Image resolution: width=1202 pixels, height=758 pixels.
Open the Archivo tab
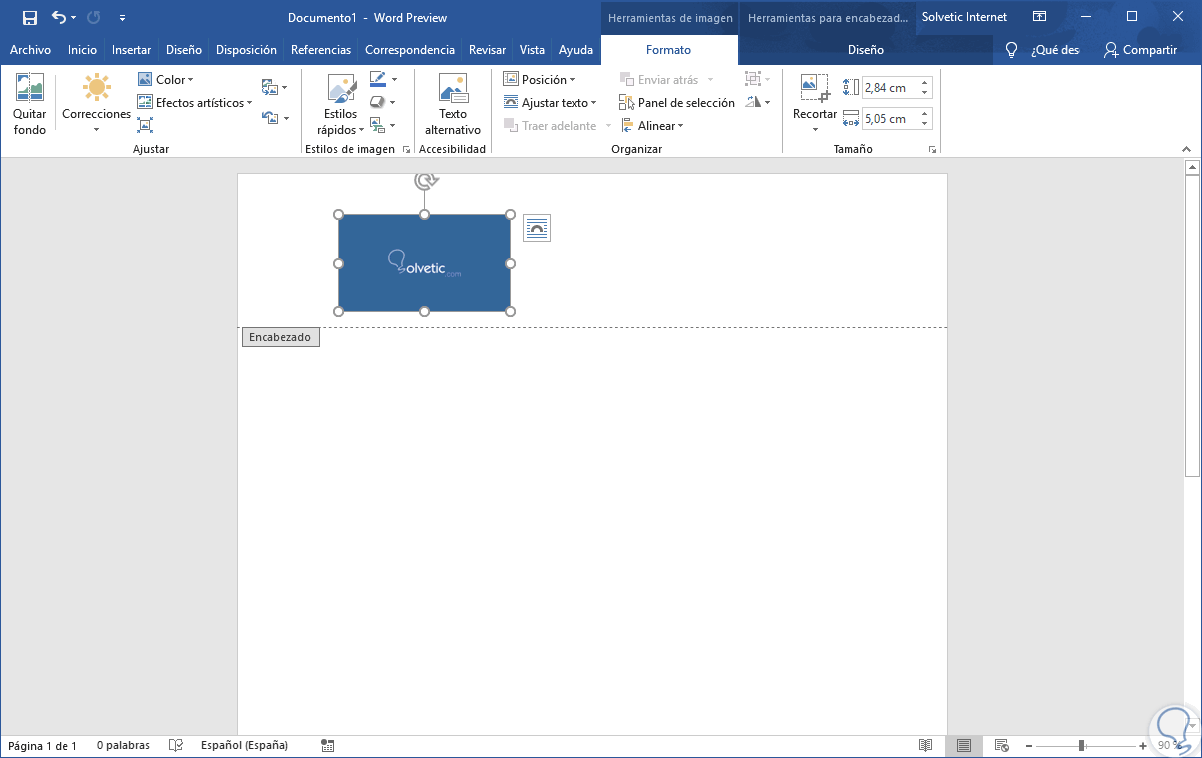tap(30, 50)
